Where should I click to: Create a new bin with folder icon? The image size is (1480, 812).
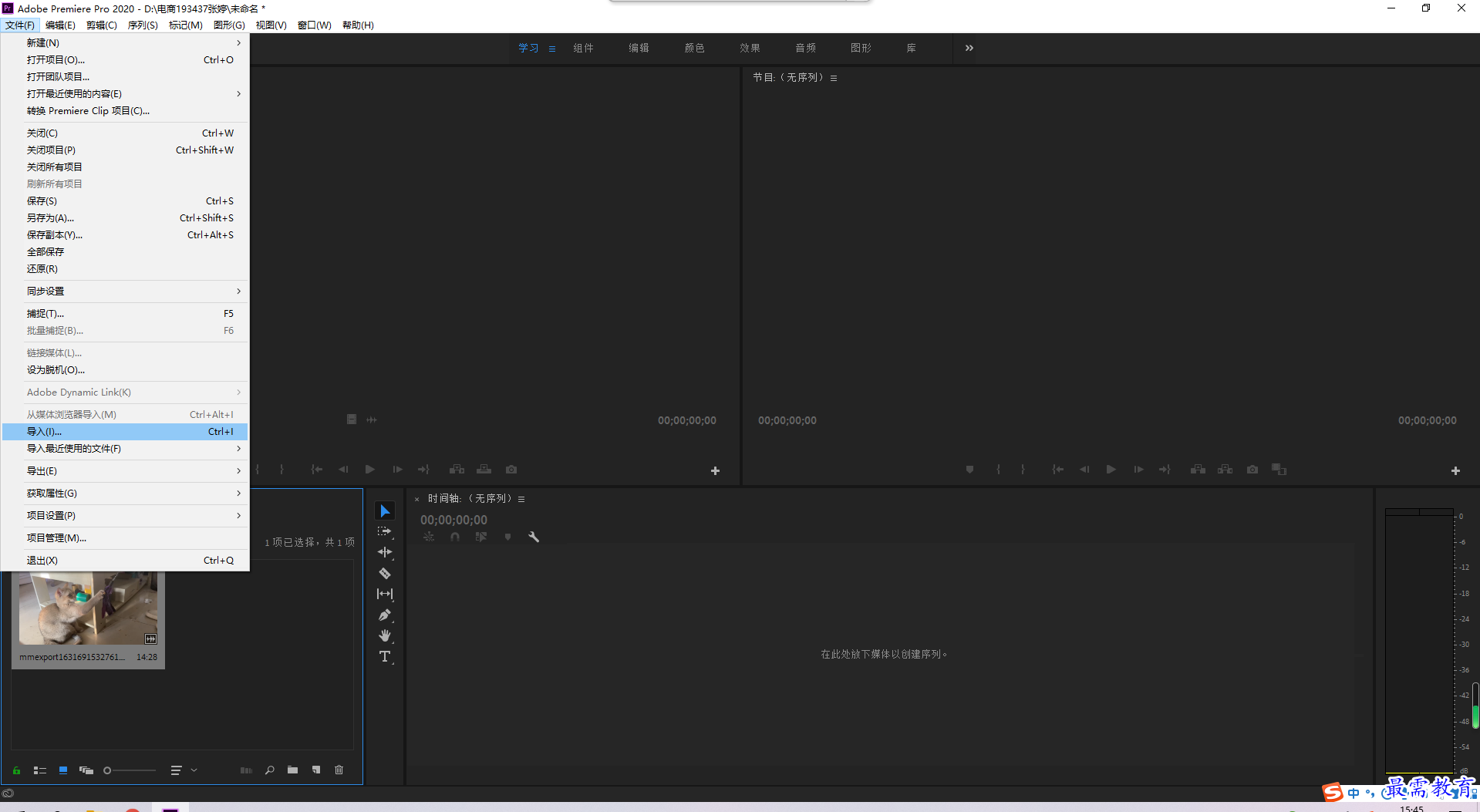(292, 770)
